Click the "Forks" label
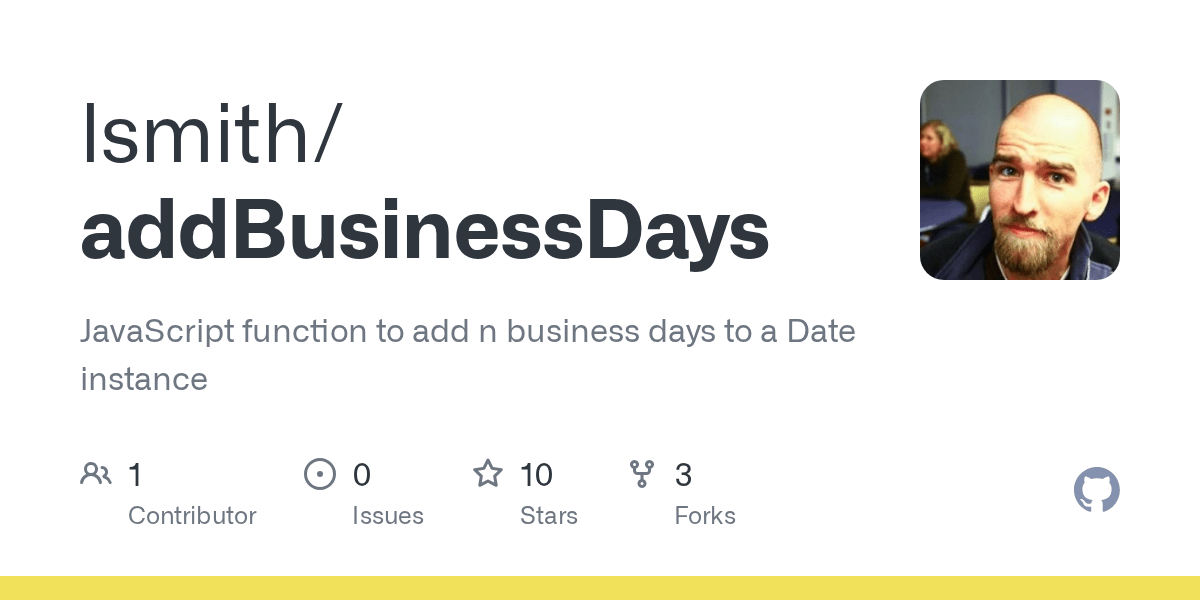 point(705,516)
